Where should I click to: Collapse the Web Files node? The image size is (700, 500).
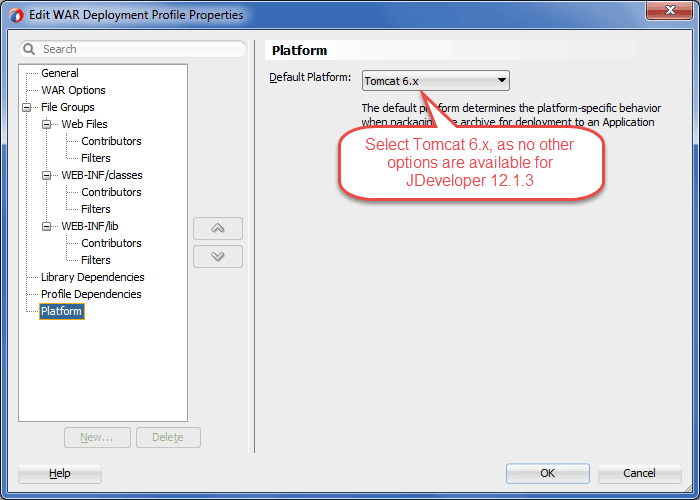coord(47,124)
